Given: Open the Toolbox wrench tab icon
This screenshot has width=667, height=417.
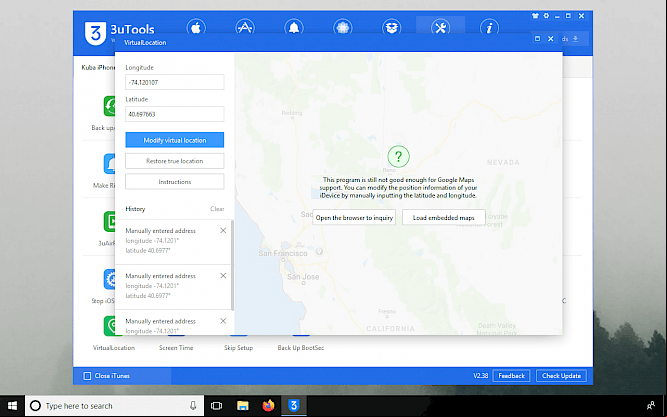Looking at the screenshot, I should click(440, 28).
